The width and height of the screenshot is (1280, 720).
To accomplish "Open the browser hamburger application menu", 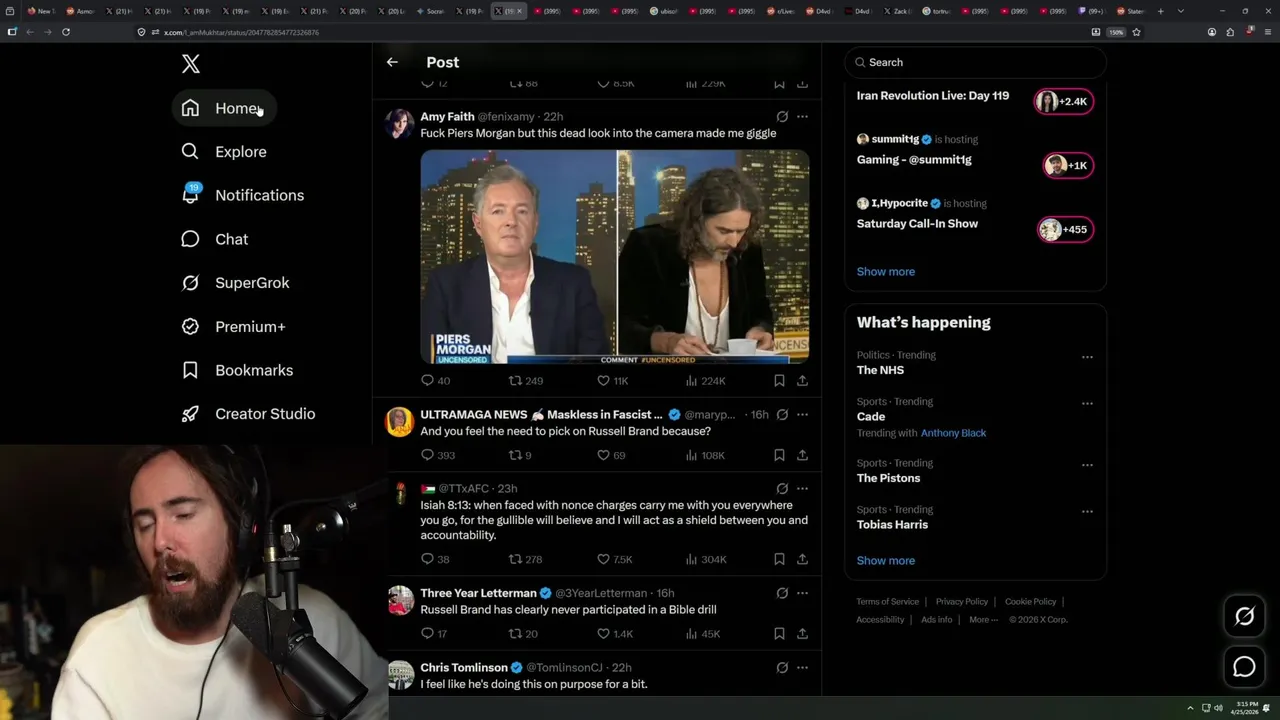I will click(x=1267, y=32).
